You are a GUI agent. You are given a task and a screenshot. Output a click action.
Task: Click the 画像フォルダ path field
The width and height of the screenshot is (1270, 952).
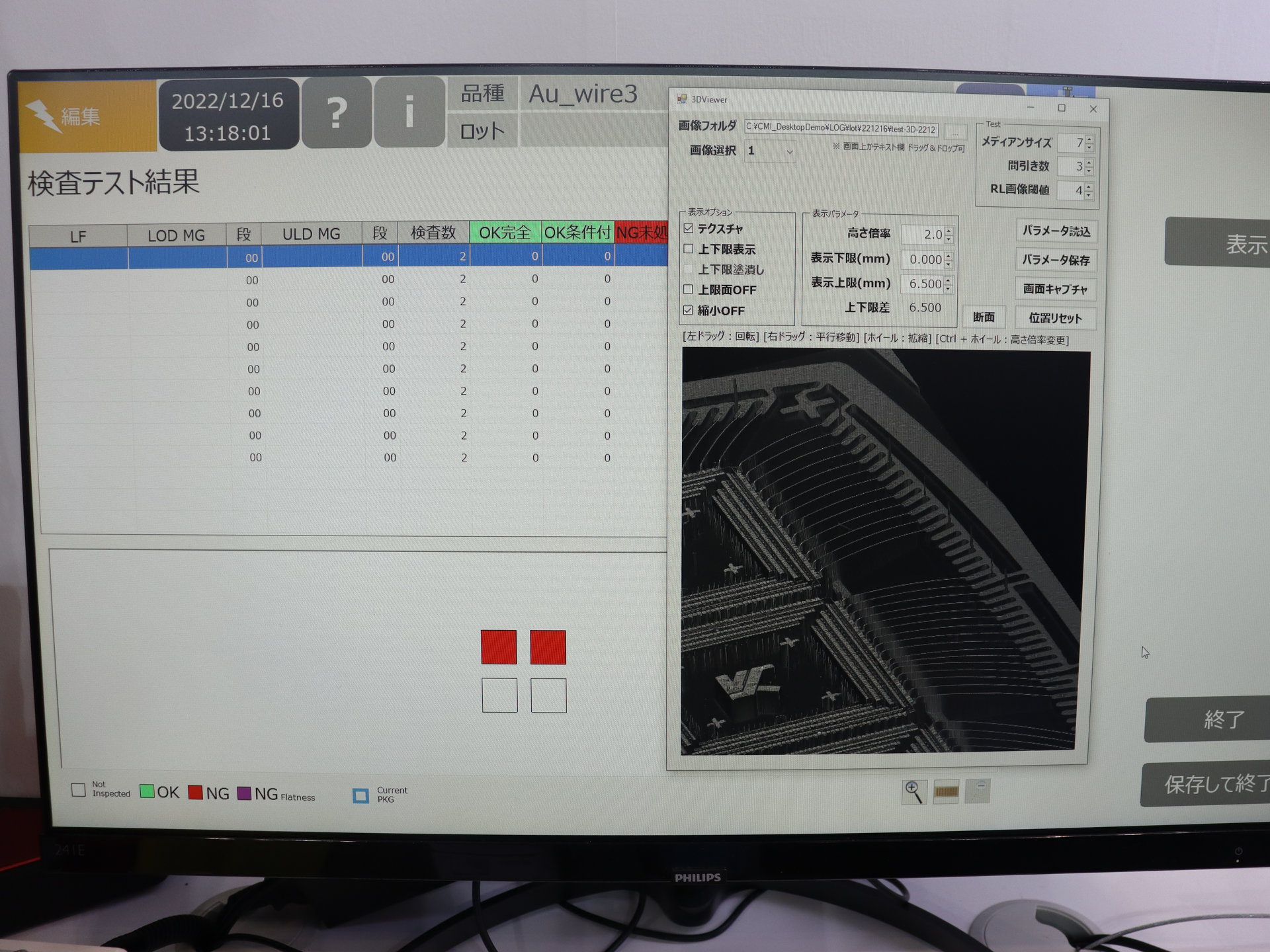841,129
